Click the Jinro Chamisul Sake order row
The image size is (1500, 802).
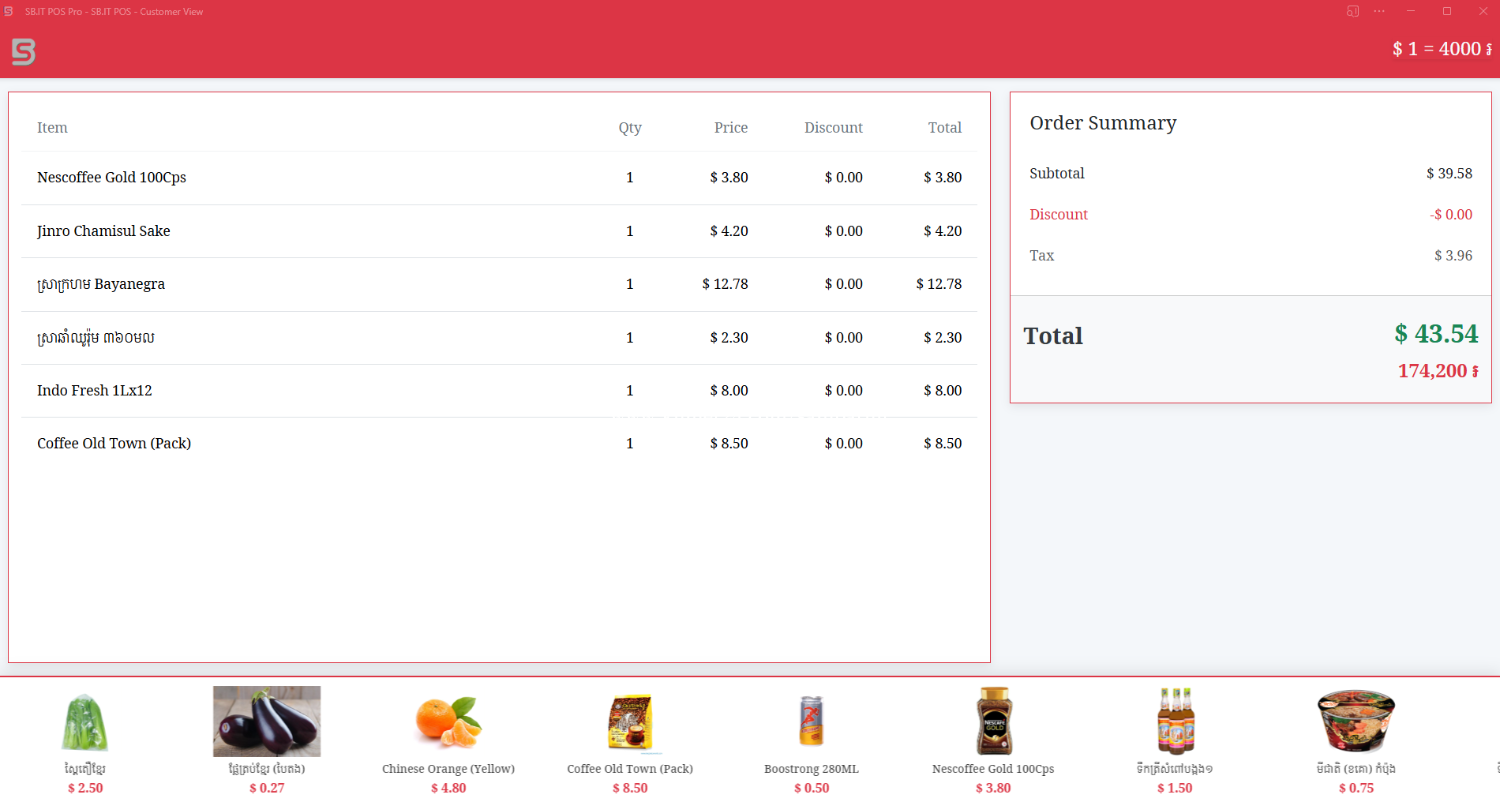click(x=499, y=231)
